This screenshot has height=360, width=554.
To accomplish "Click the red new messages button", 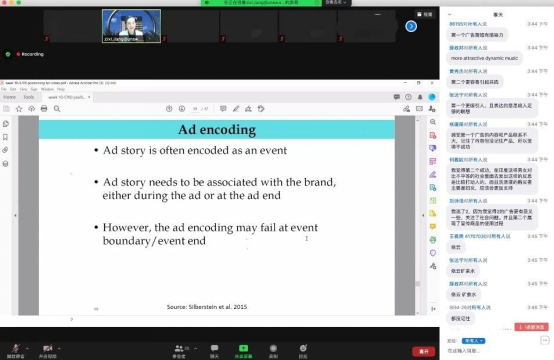I will point(531,327).
